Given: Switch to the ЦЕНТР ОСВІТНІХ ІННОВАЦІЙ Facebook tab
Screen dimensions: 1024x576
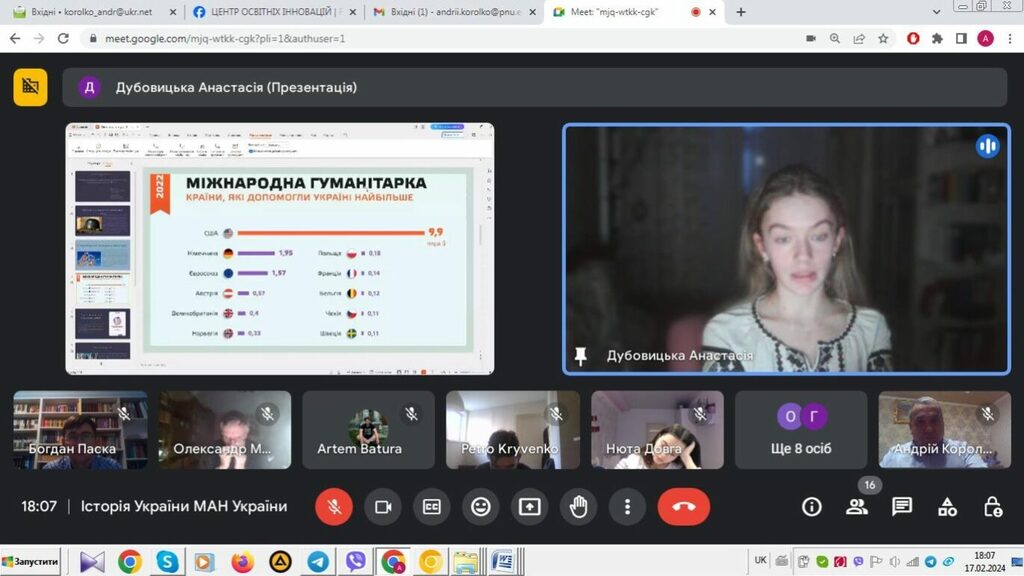Looking at the screenshot, I should [x=270, y=12].
